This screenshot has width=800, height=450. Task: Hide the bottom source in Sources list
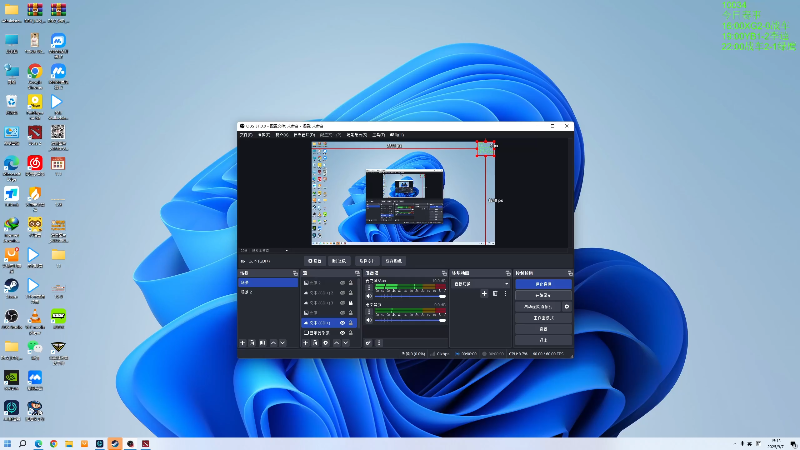click(x=342, y=333)
